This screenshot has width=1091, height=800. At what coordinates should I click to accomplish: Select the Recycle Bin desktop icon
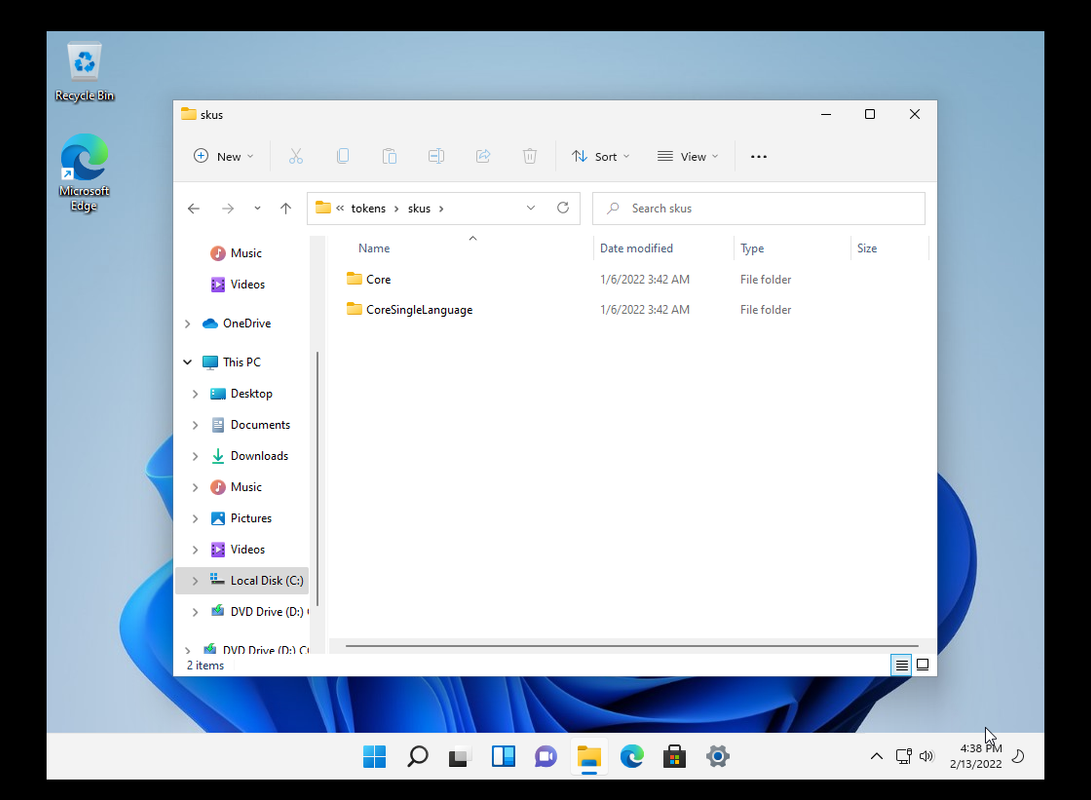pyautogui.click(x=84, y=72)
